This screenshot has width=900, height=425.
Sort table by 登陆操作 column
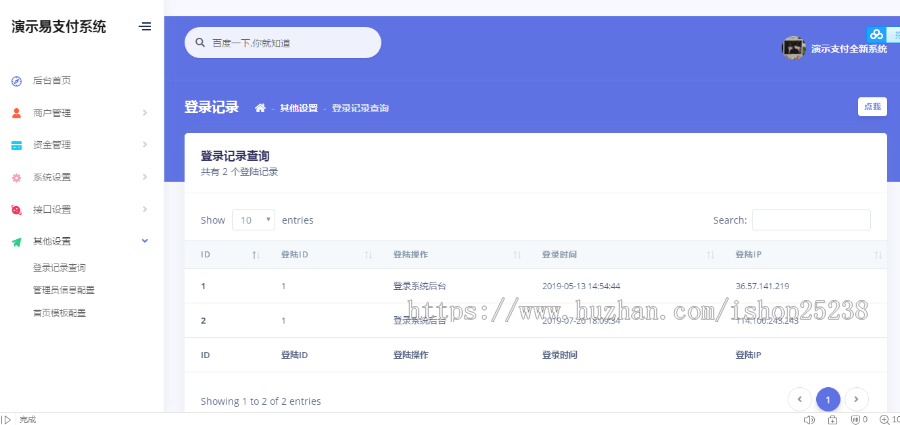coord(517,255)
